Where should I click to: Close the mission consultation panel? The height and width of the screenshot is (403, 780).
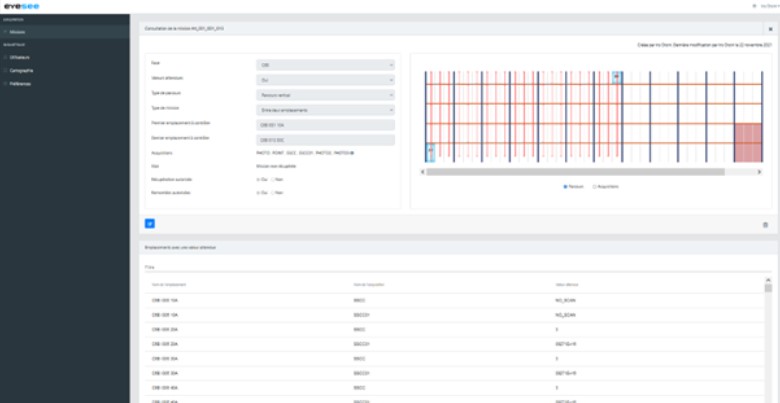770,29
